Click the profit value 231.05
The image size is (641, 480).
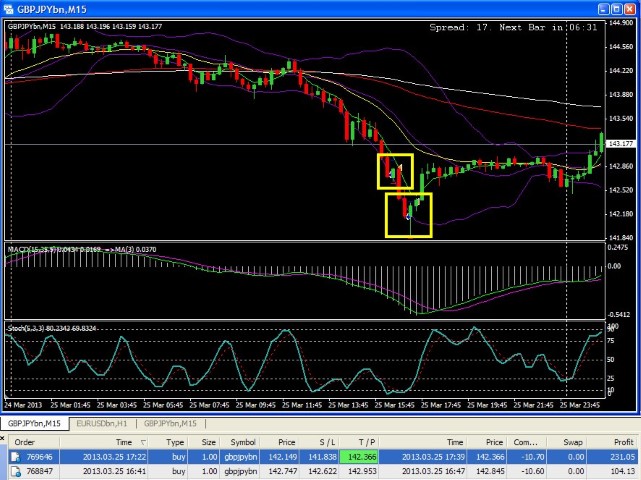(622, 457)
